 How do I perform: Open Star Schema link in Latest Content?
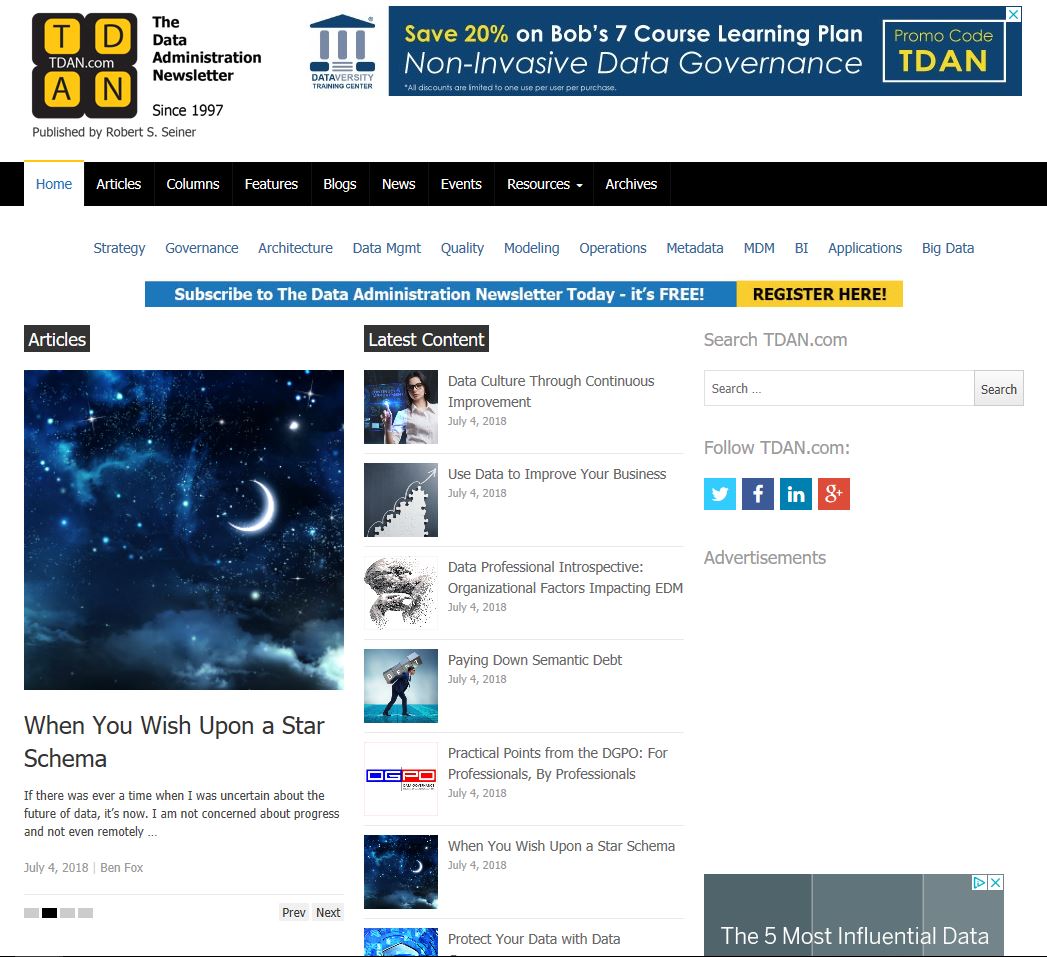coord(561,846)
